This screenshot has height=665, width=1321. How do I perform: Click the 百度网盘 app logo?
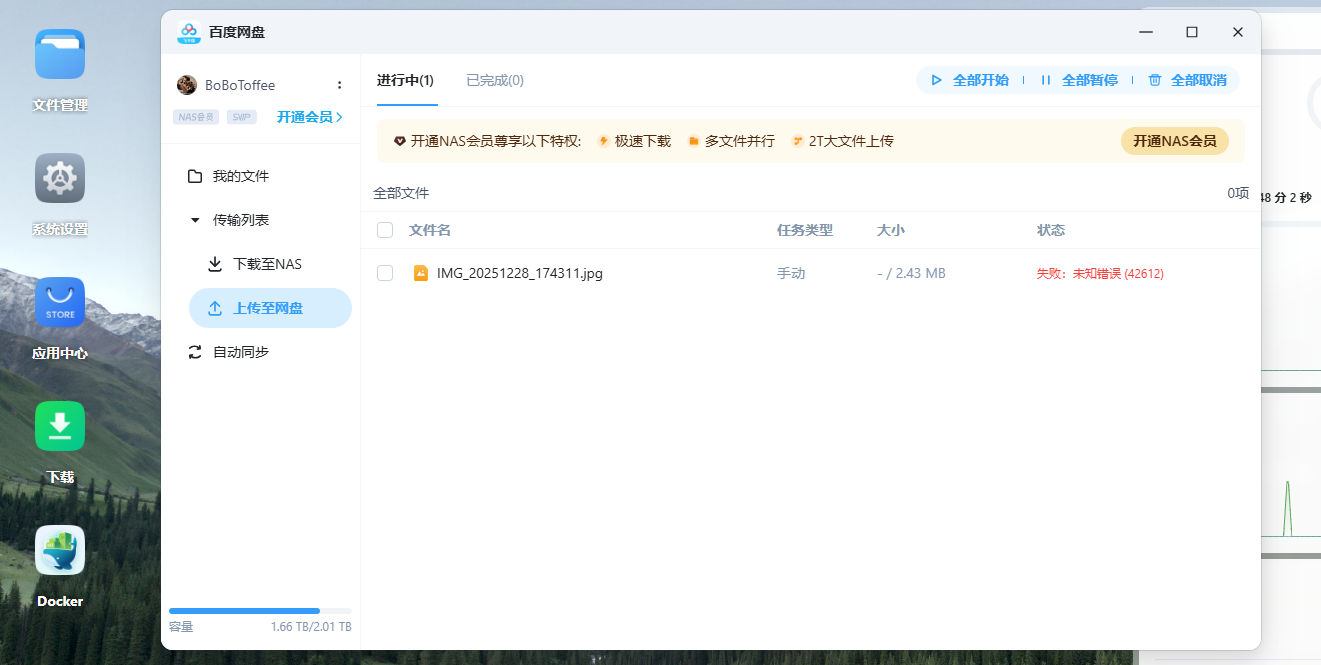[x=189, y=32]
